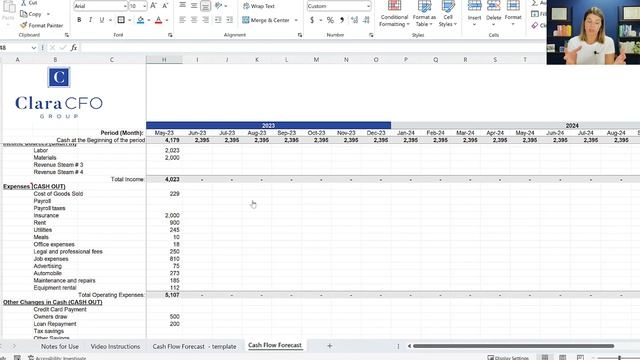Apply fill color with the paint bucket icon
The image size is (640, 360).
point(140,20)
